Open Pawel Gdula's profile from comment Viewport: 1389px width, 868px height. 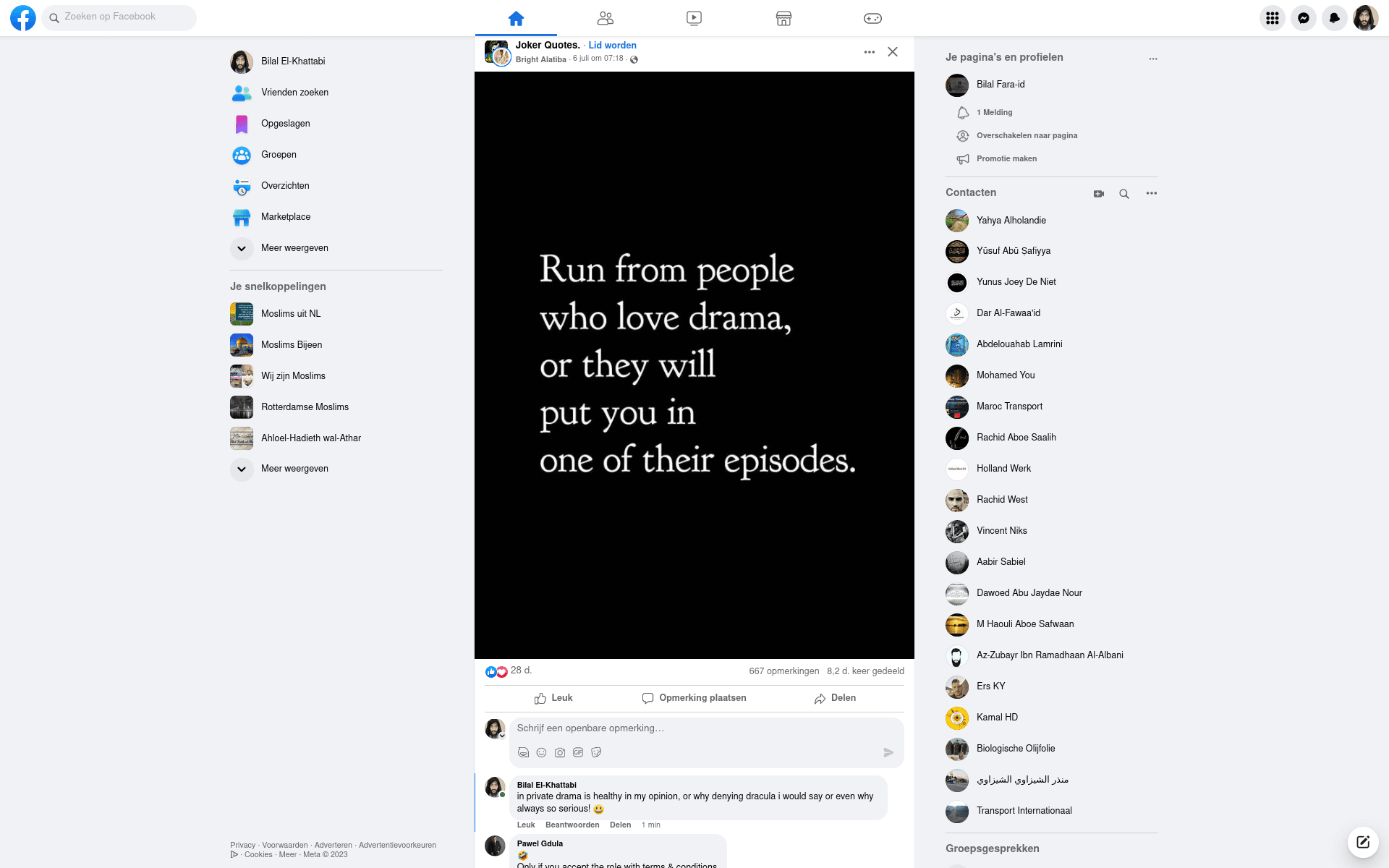(x=540, y=843)
